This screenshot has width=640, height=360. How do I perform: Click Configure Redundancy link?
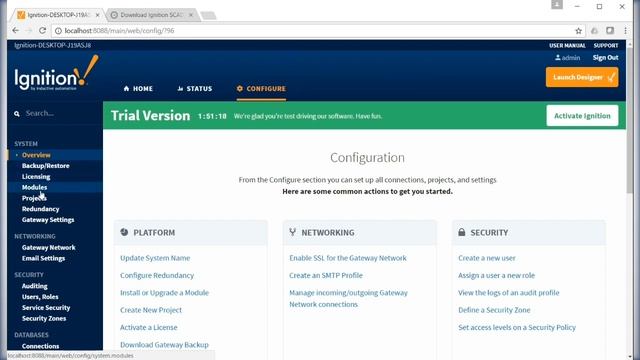[x=157, y=276]
